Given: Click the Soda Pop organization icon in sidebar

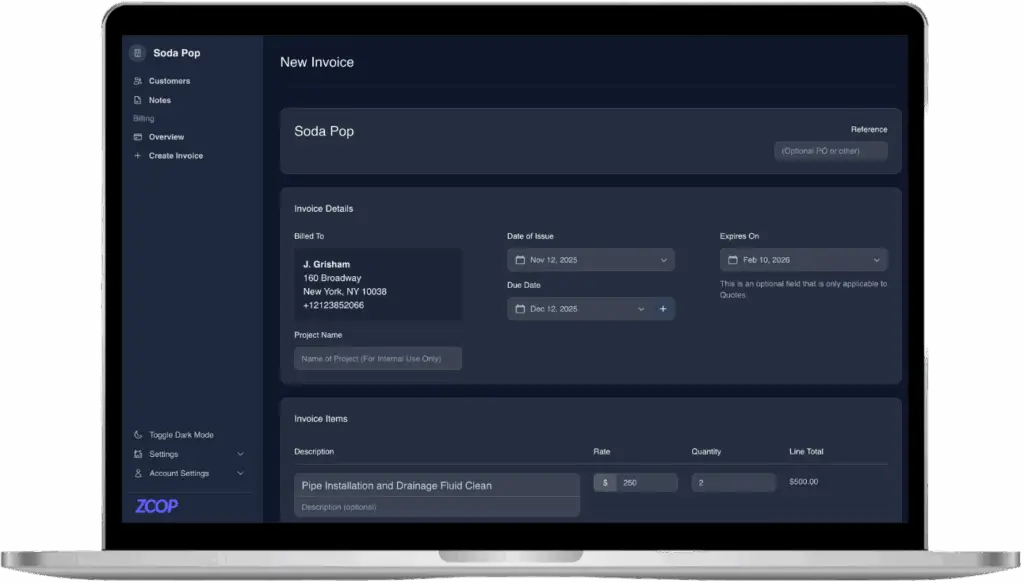Looking at the screenshot, I should point(138,53).
